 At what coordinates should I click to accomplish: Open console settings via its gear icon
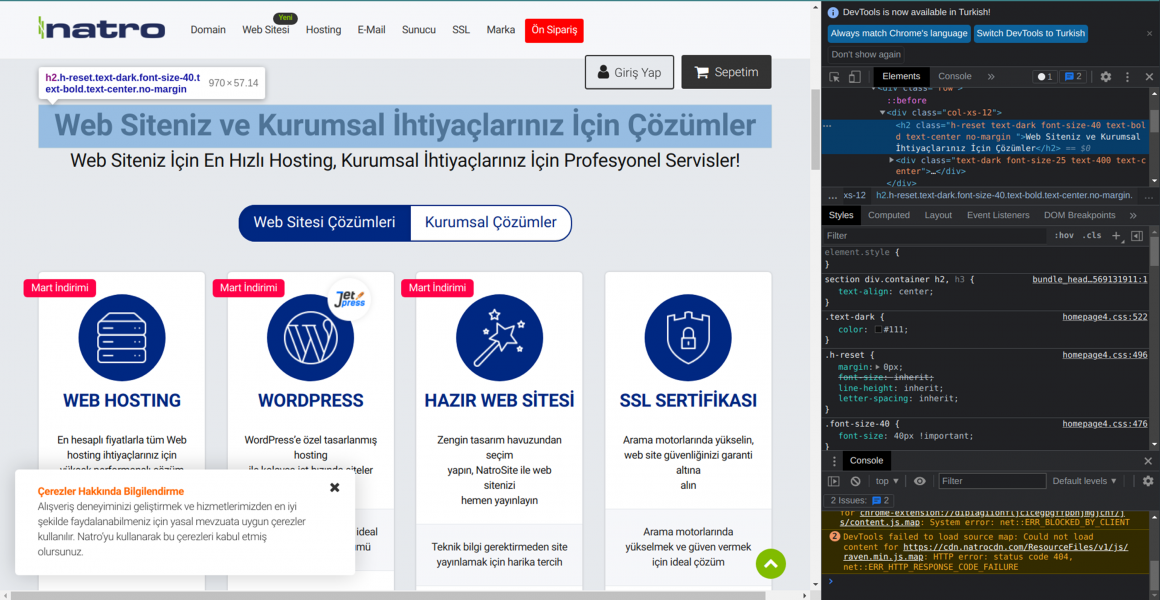point(1147,480)
